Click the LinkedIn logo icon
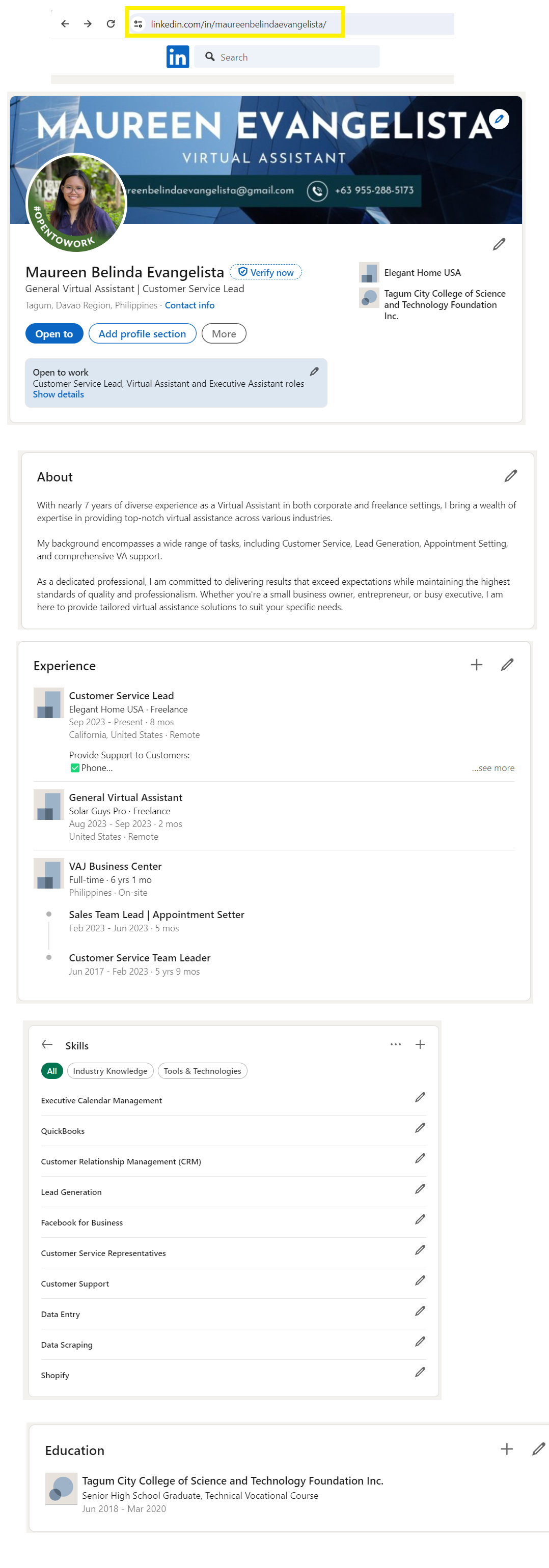This screenshot has width=549, height=1568. pos(177,57)
